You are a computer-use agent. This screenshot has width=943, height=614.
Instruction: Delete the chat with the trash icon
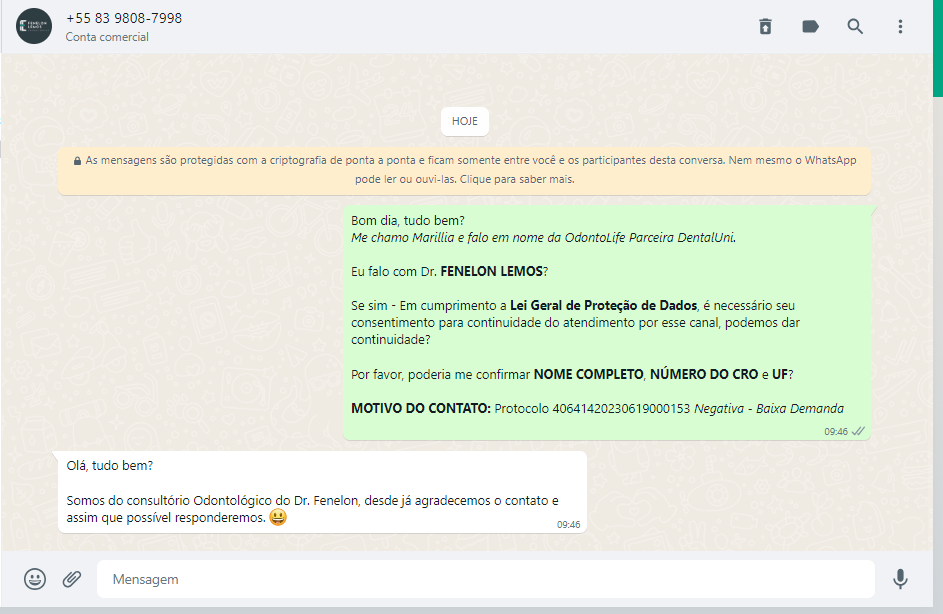pos(765,26)
